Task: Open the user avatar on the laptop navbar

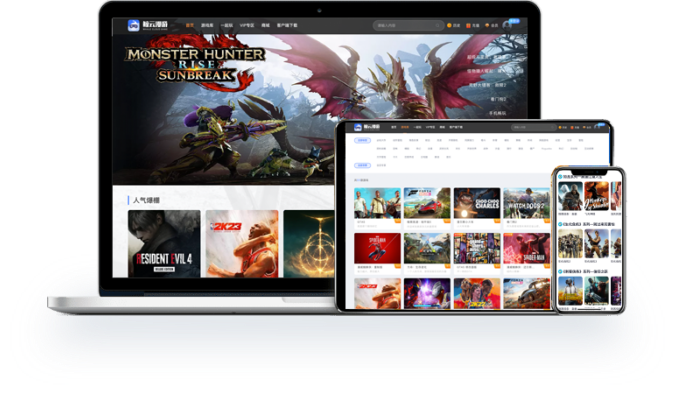Action: (x=507, y=25)
